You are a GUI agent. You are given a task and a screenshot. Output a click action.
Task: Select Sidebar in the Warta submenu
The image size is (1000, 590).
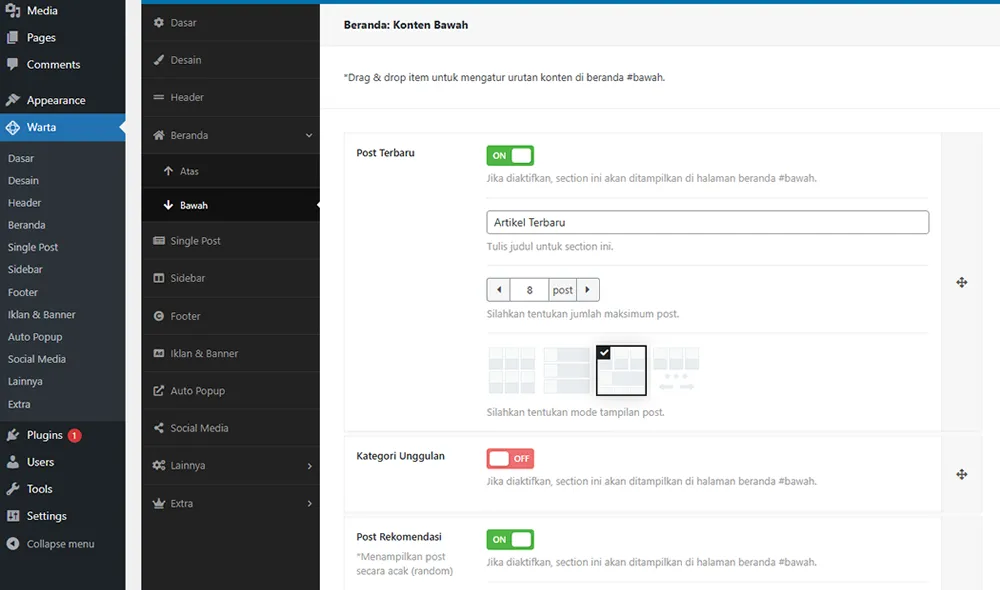(197, 277)
